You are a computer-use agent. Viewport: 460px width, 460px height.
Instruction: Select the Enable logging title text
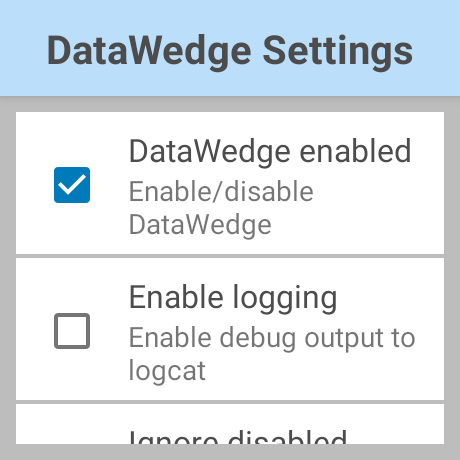pyautogui.click(x=233, y=298)
